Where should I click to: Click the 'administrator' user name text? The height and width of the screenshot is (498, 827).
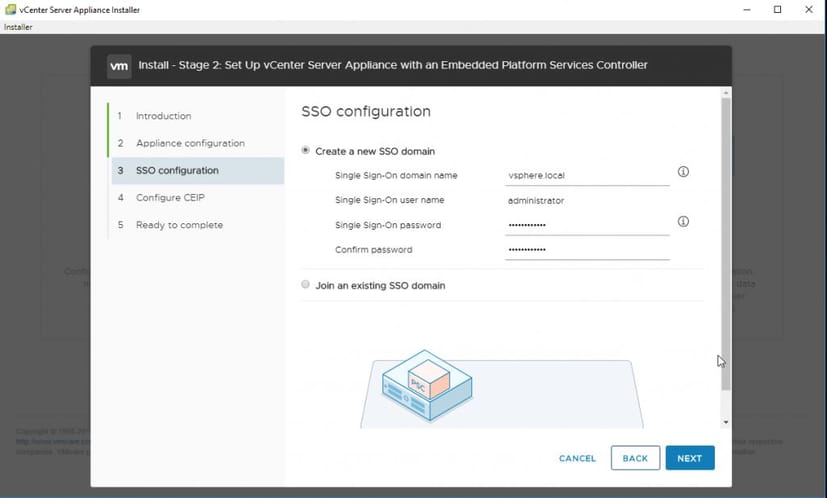pos(536,200)
